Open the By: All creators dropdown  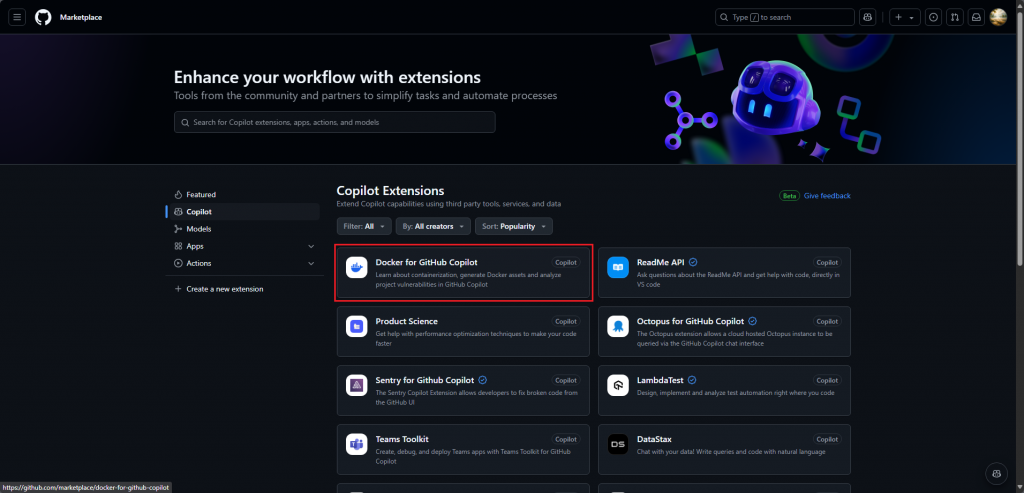pos(433,226)
